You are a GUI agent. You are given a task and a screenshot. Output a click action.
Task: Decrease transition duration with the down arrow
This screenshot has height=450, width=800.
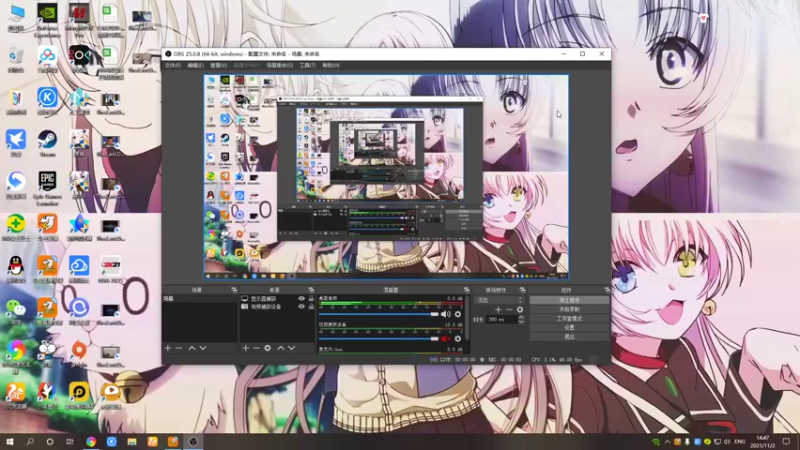pyautogui.click(x=521, y=322)
